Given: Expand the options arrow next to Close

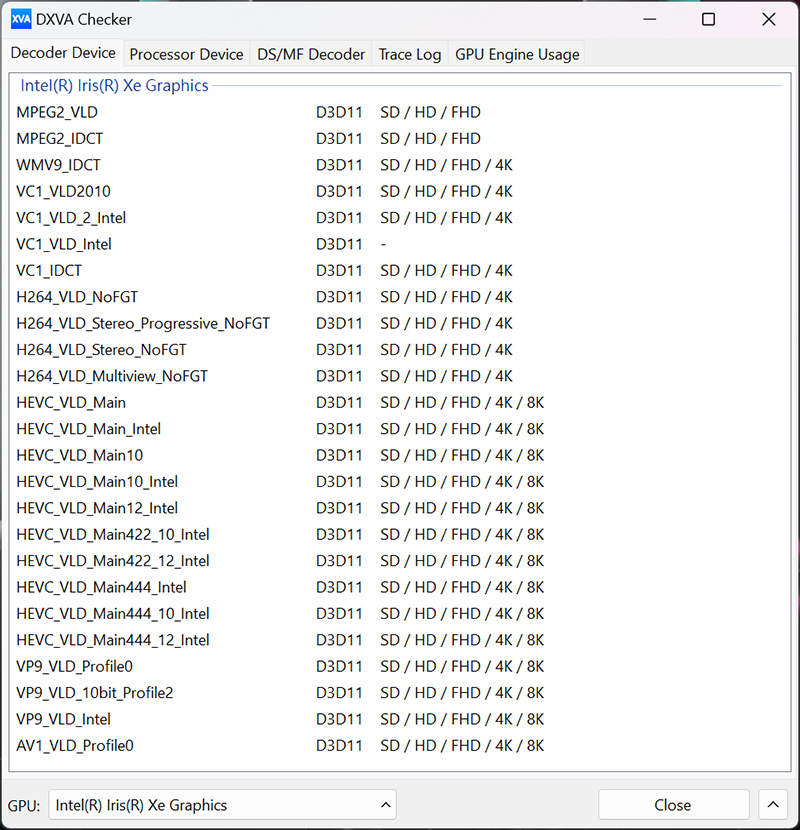Looking at the screenshot, I should coord(773,805).
